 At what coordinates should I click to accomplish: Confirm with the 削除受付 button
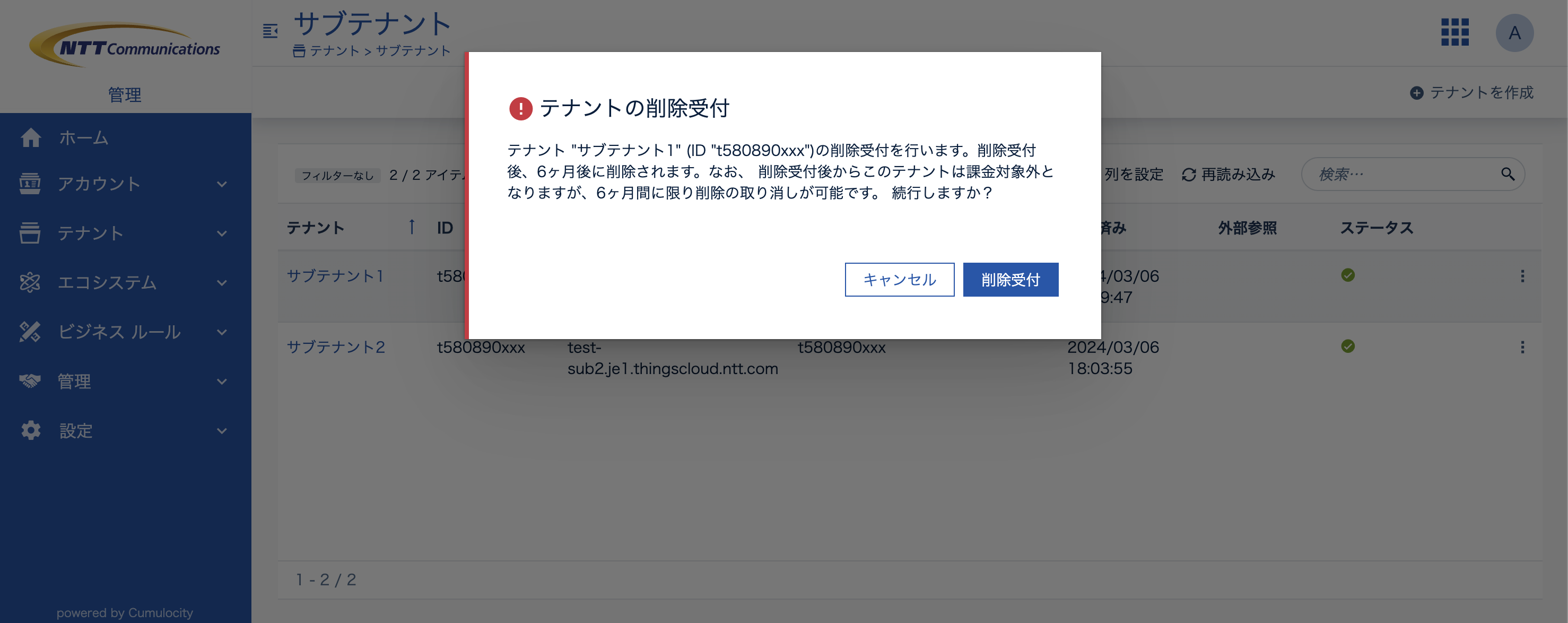point(1011,280)
